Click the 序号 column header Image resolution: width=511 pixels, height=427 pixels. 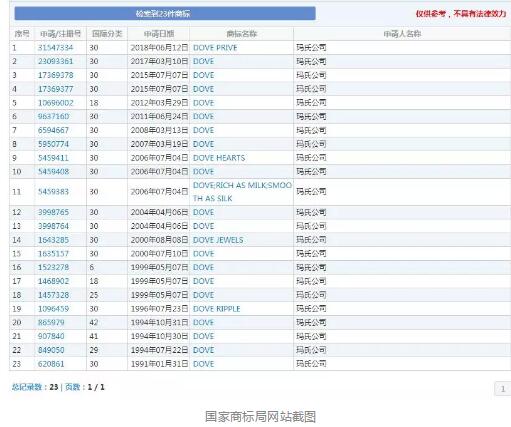pyautogui.click(x=22, y=34)
